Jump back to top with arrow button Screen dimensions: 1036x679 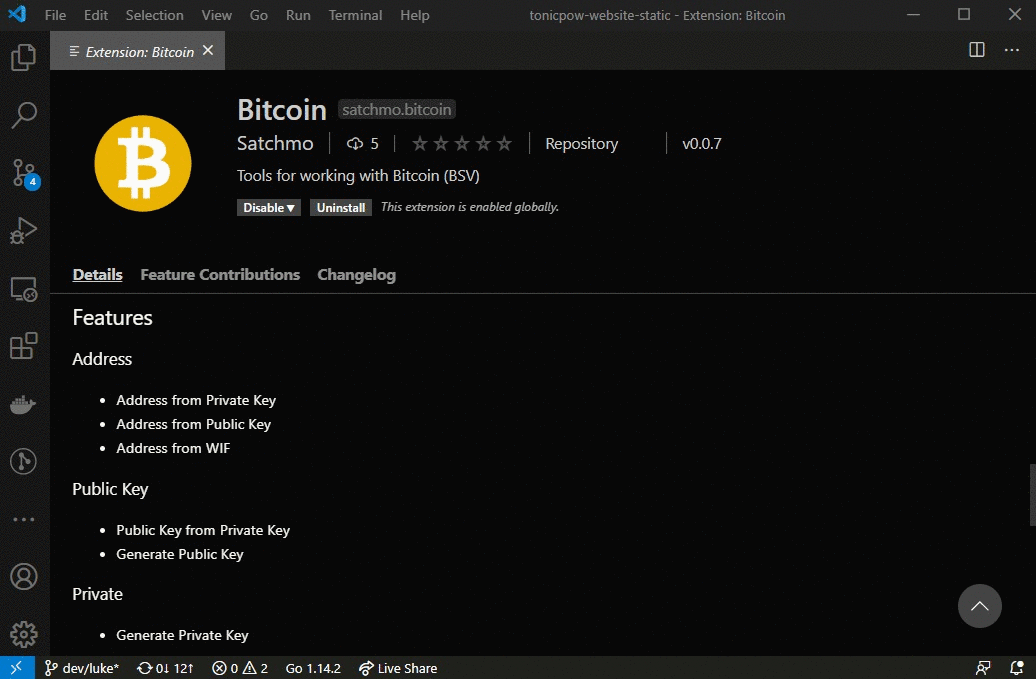pyautogui.click(x=980, y=606)
